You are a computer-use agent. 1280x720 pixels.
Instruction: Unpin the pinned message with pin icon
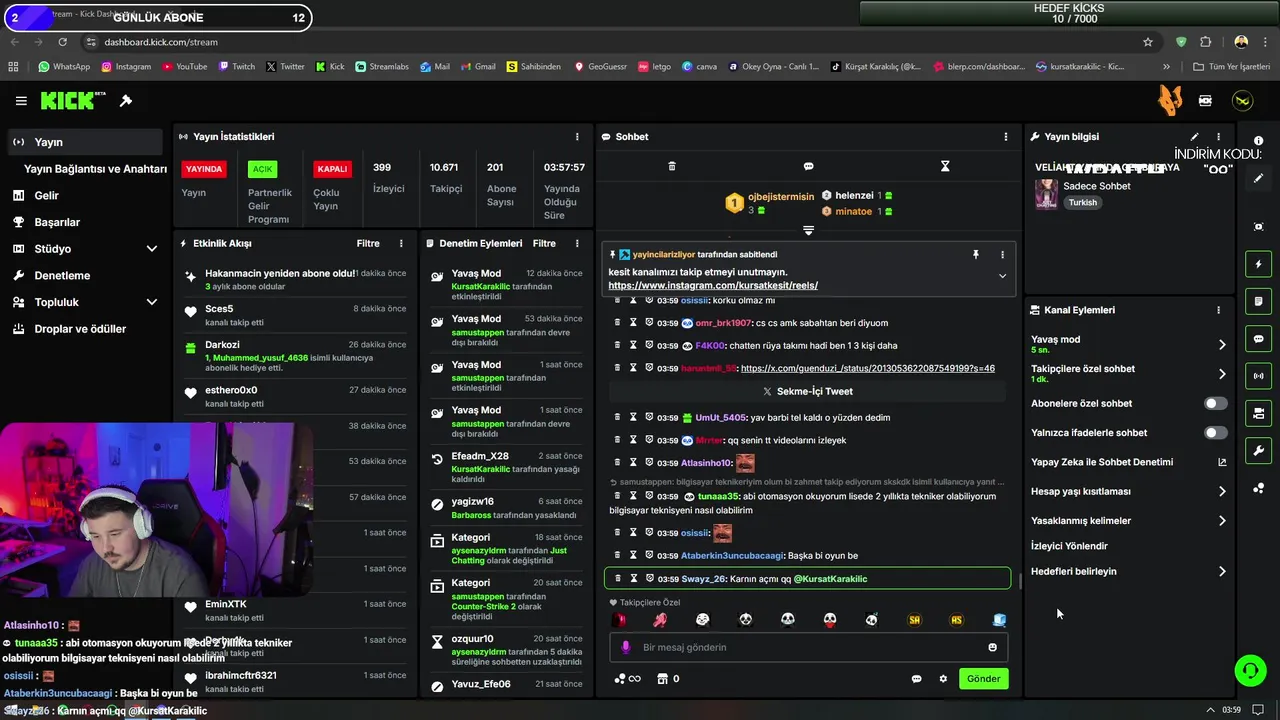(976, 255)
